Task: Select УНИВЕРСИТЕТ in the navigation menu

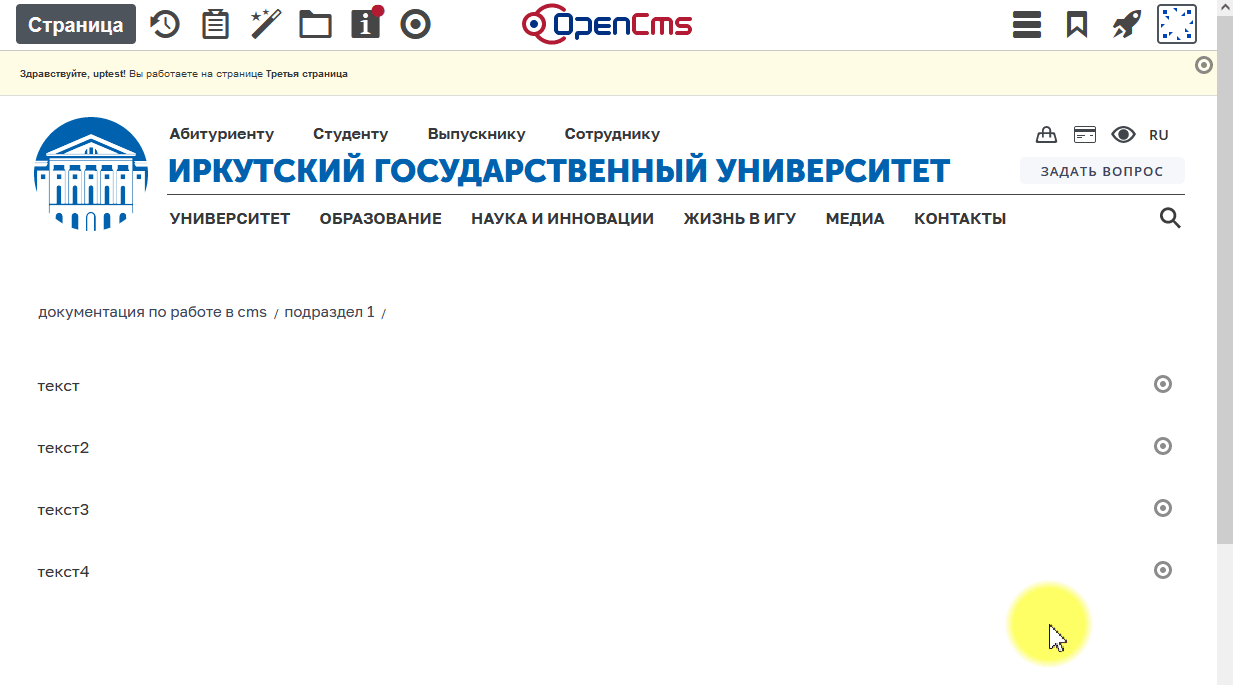Action: [x=229, y=217]
